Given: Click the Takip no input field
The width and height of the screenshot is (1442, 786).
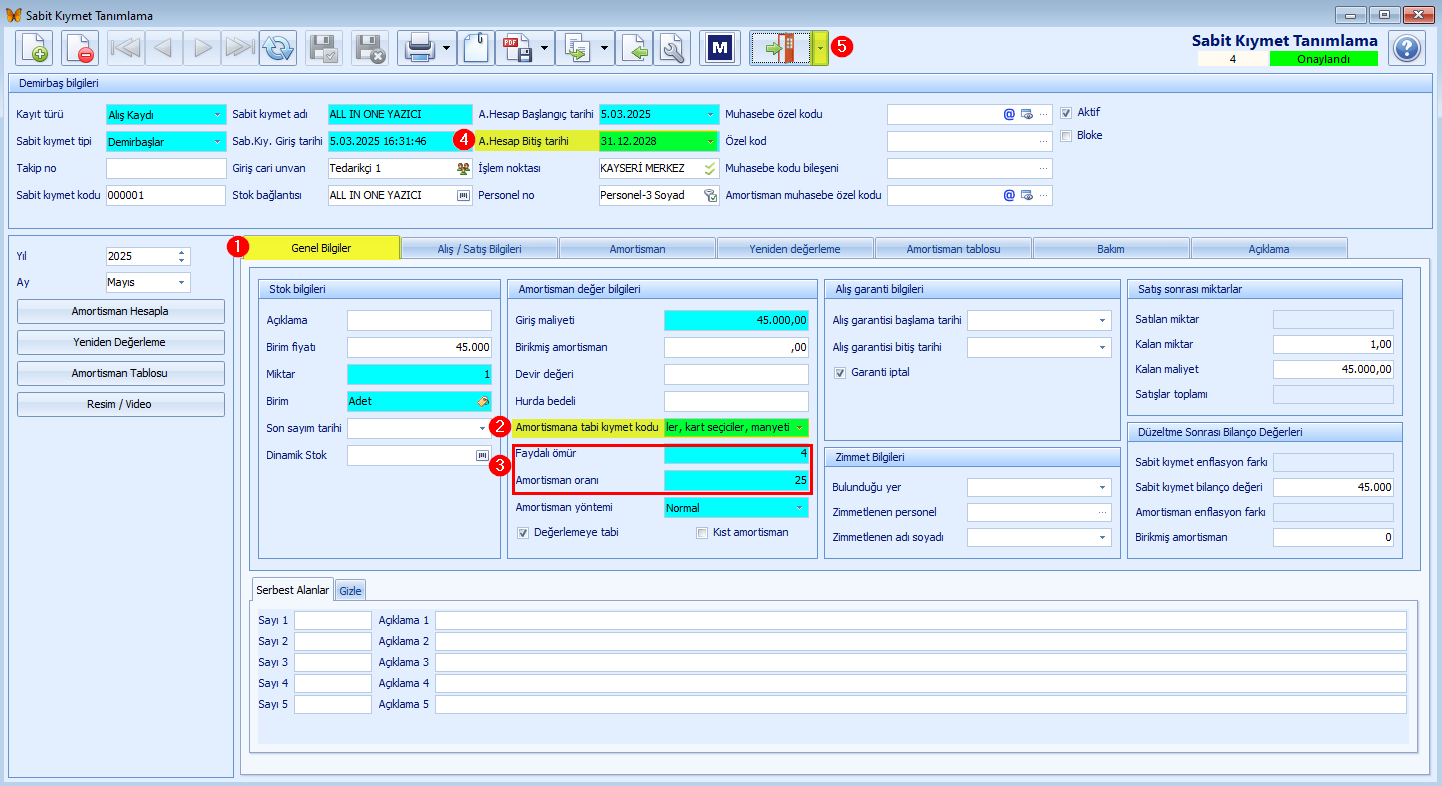Looking at the screenshot, I should [x=166, y=168].
